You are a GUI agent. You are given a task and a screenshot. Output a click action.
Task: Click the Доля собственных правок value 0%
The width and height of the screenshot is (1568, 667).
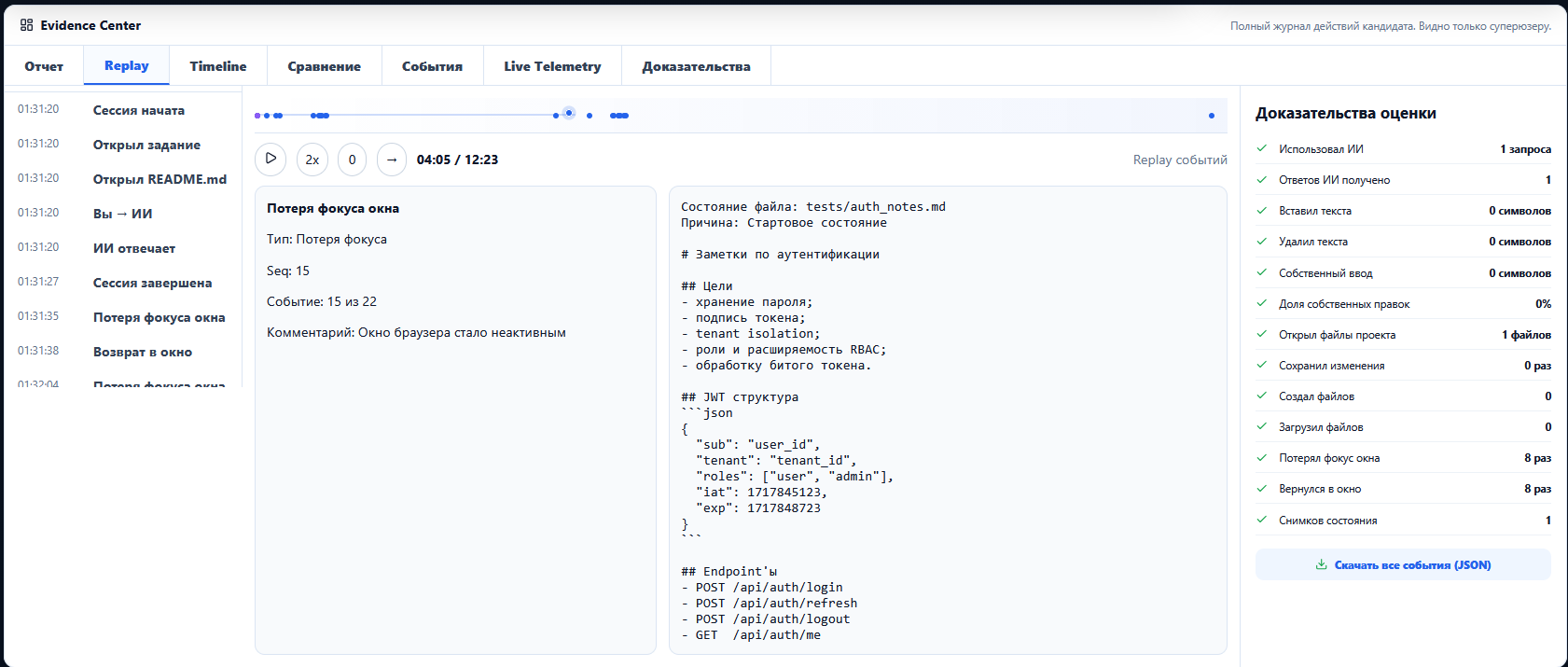pos(1543,304)
